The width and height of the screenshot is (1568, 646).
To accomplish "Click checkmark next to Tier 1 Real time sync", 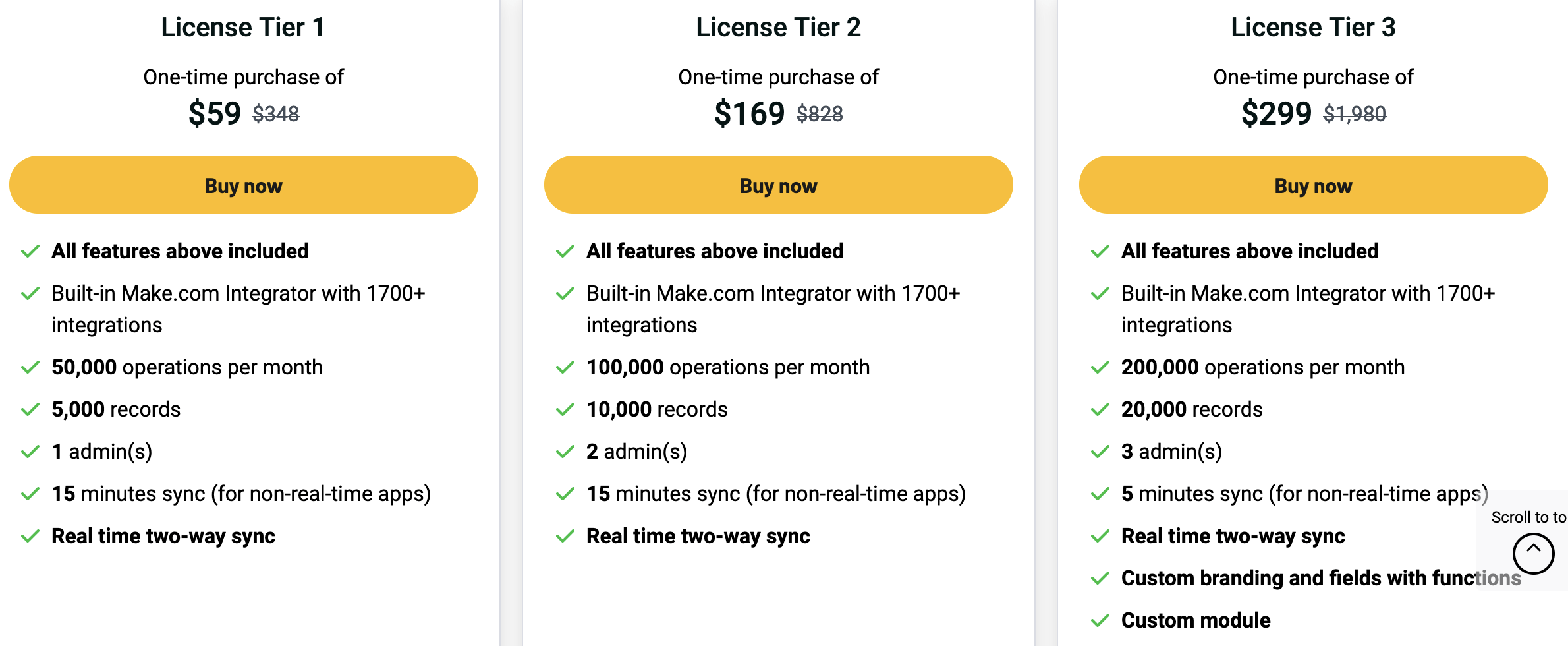I will [30, 536].
